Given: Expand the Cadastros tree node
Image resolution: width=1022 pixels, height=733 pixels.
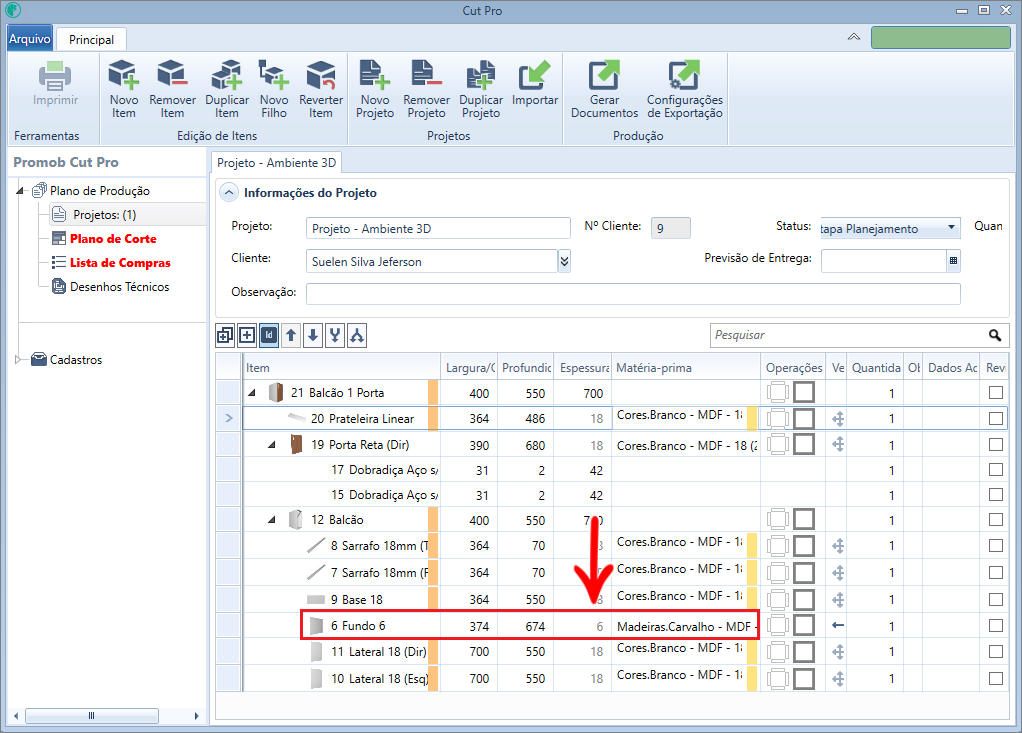Looking at the screenshot, I should tap(18, 360).
